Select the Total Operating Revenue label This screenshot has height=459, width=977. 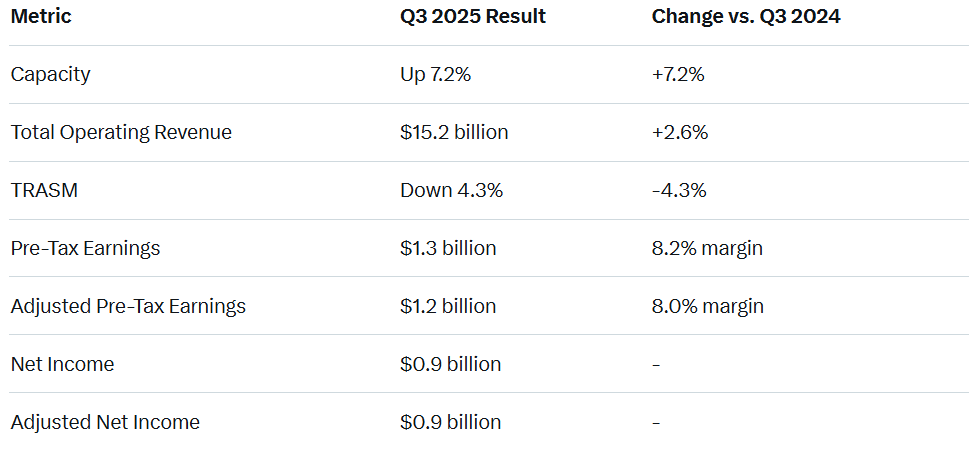(121, 132)
